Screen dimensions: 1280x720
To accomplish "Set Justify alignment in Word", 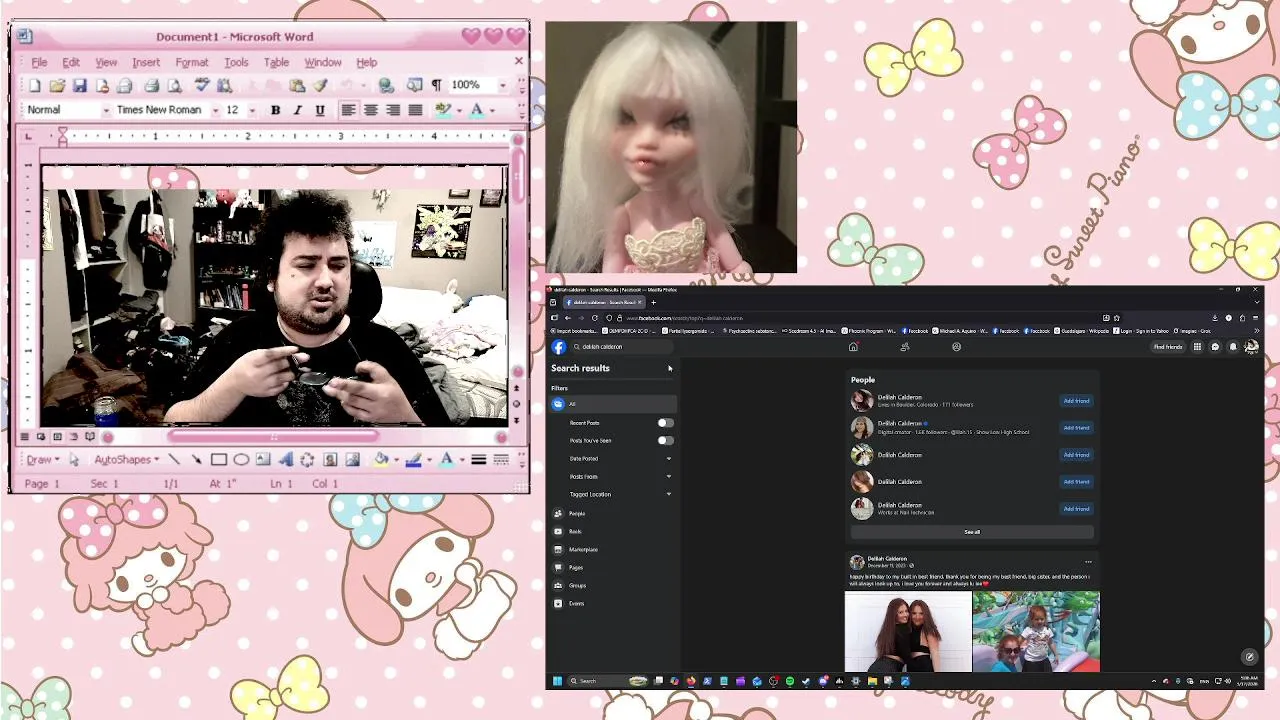I will pos(415,110).
